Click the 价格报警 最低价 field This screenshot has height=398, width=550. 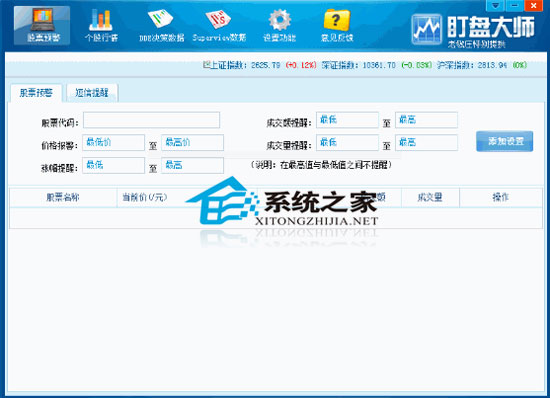[x=113, y=142]
